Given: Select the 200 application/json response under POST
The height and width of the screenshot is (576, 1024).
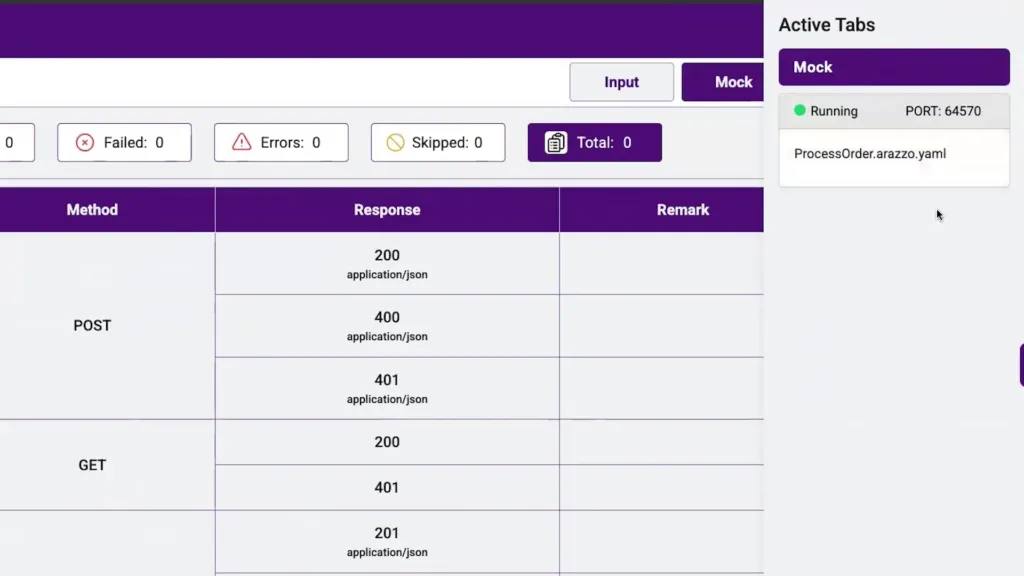Looking at the screenshot, I should click(x=387, y=264).
